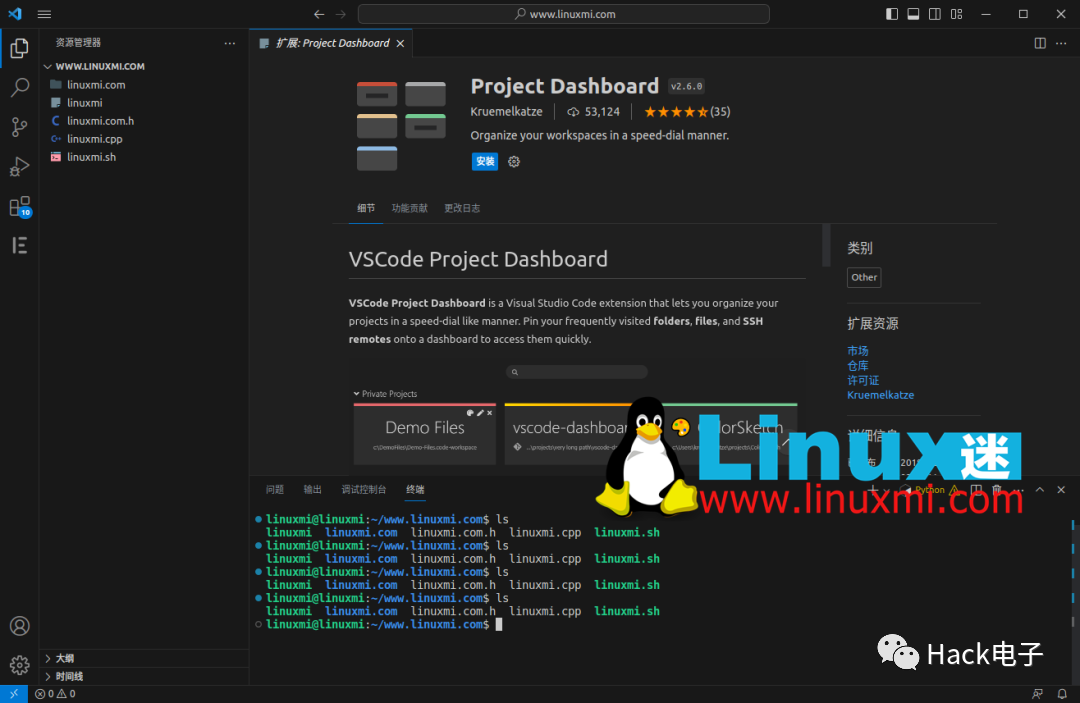Open the linuxmi.cpp file

point(145,138)
